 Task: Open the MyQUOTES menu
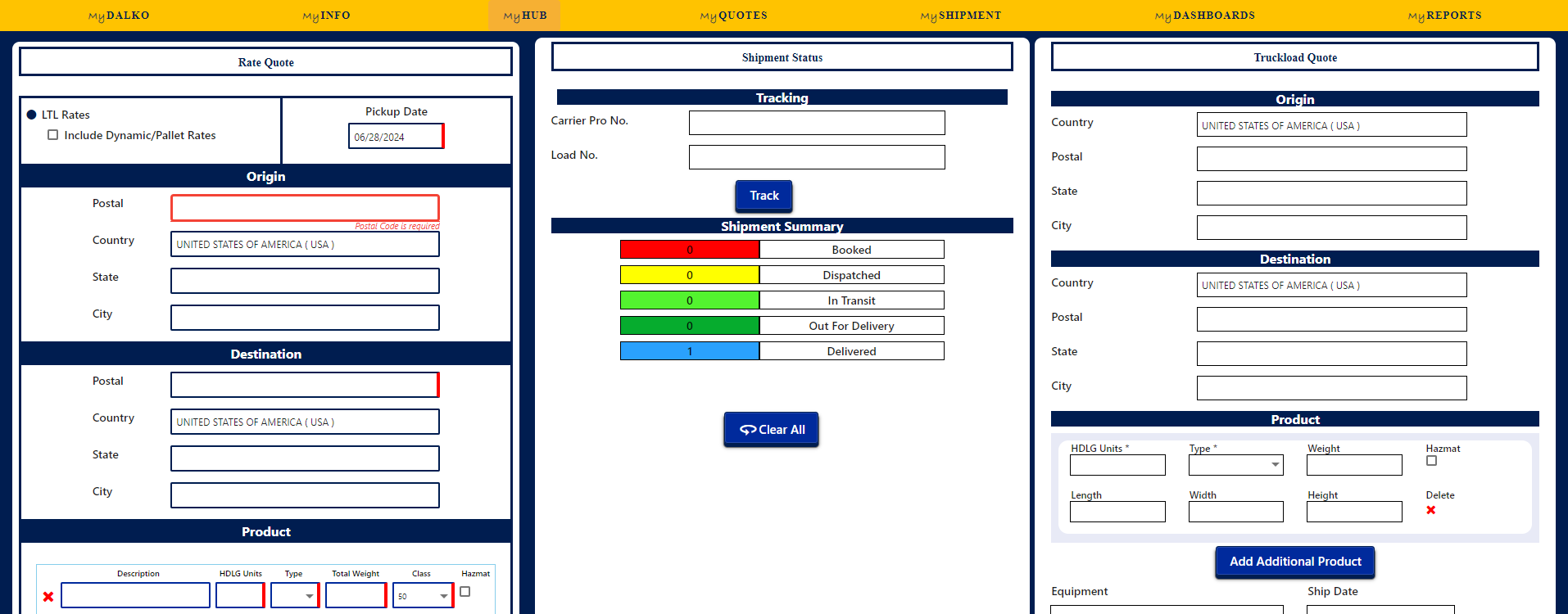coord(734,16)
